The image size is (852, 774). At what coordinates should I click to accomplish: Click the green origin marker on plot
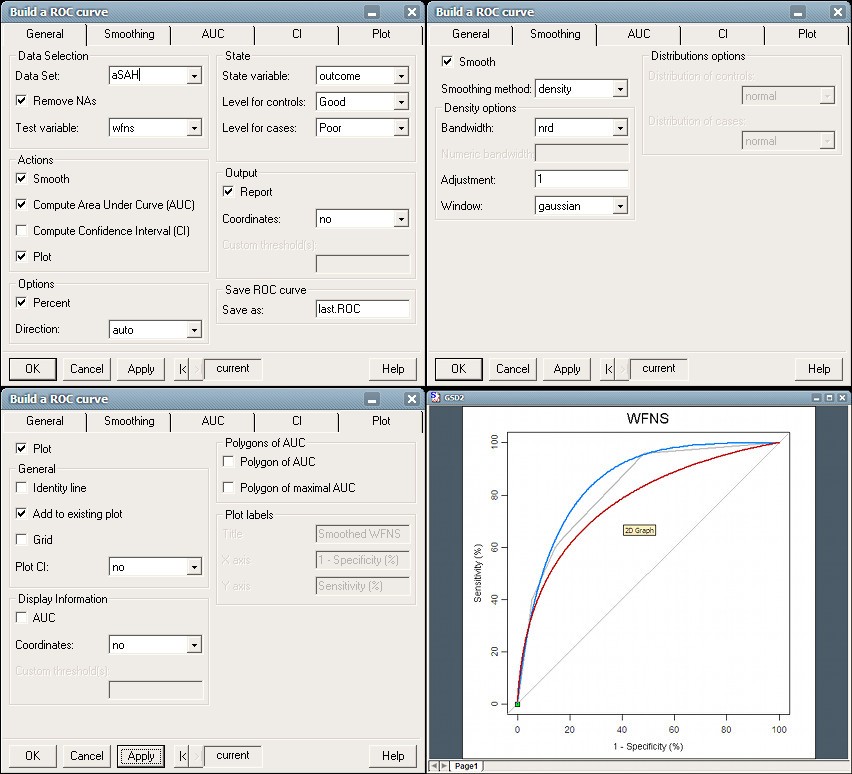(517, 704)
